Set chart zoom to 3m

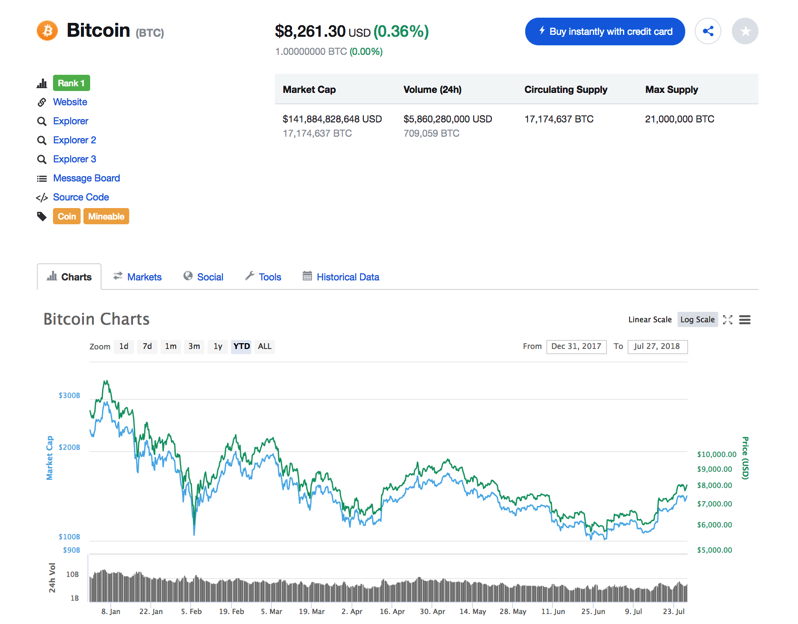[194, 347]
